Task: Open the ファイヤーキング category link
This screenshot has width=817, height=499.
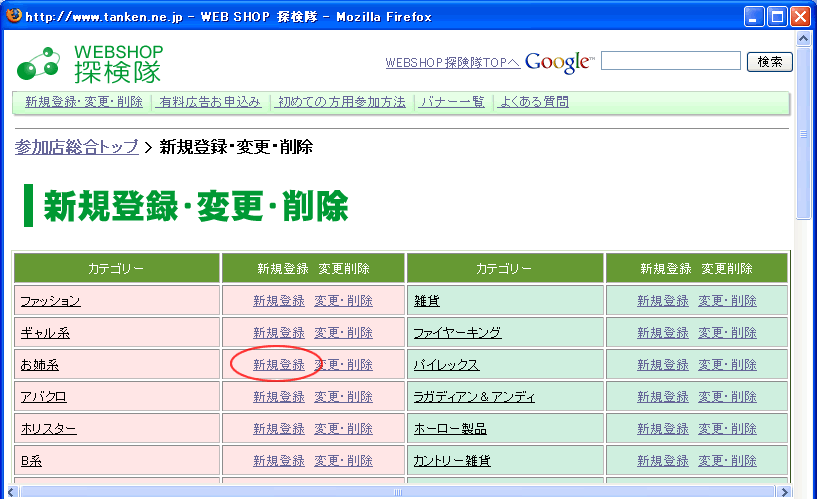Action: pyautogui.click(x=457, y=333)
